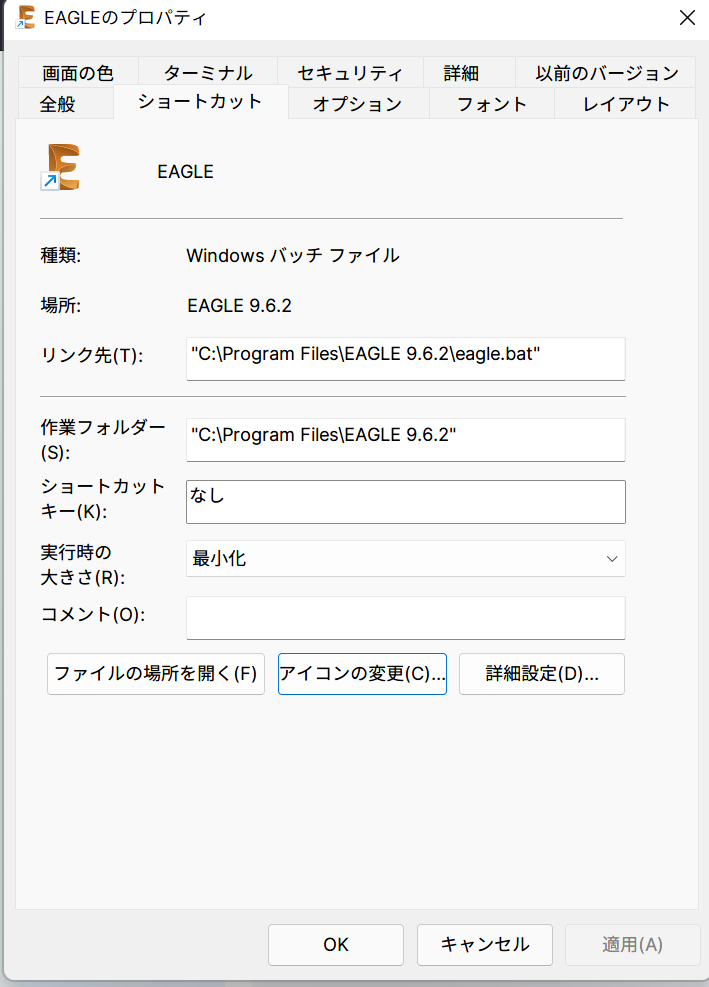The image size is (709, 987).
Task: Click the EAGLE application icon in the dialog
Action: pos(60,164)
